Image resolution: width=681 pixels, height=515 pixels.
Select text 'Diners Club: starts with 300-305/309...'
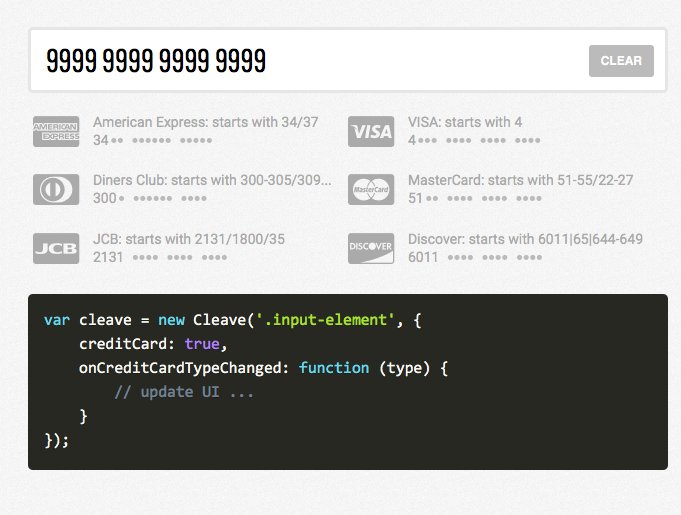click(212, 180)
